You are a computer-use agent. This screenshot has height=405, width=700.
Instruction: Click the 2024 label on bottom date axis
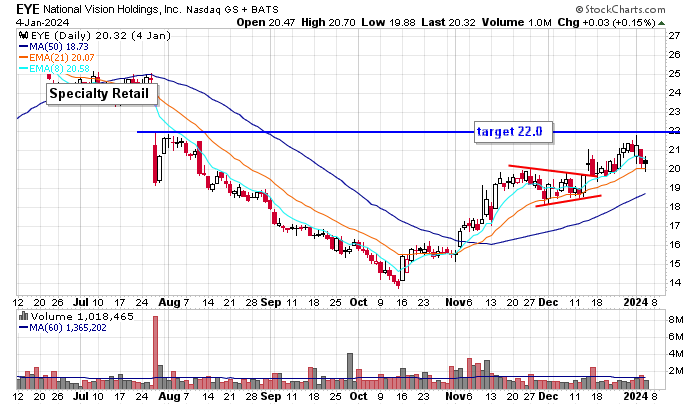tap(636, 396)
